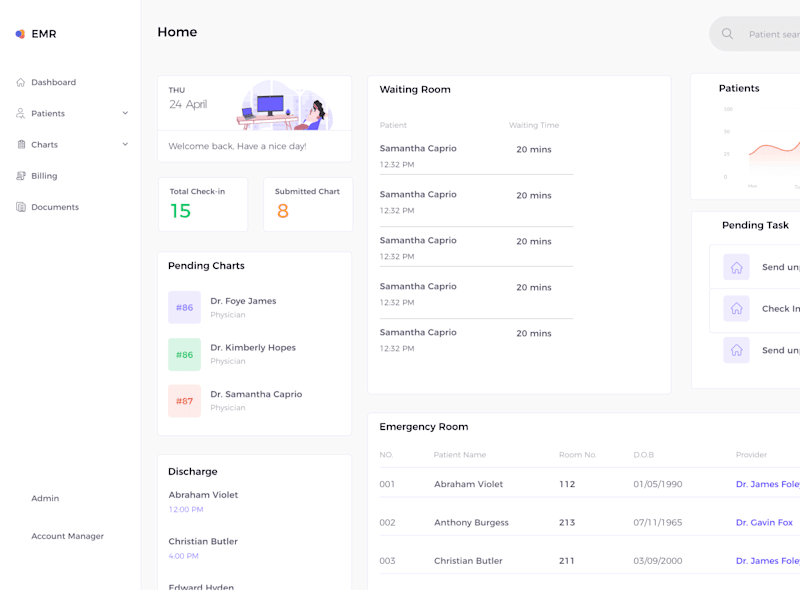Click the EMR logo icon
This screenshot has width=800, height=600.
pyautogui.click(x=20, y=34)
